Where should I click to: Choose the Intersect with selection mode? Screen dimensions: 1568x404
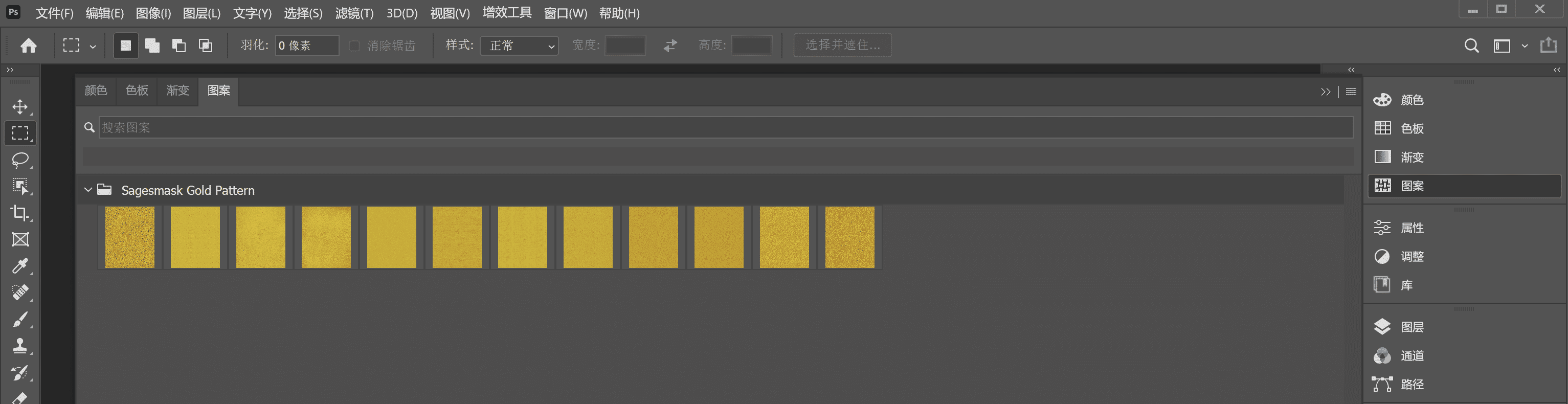pyautogui.click(x=206, y=46)
